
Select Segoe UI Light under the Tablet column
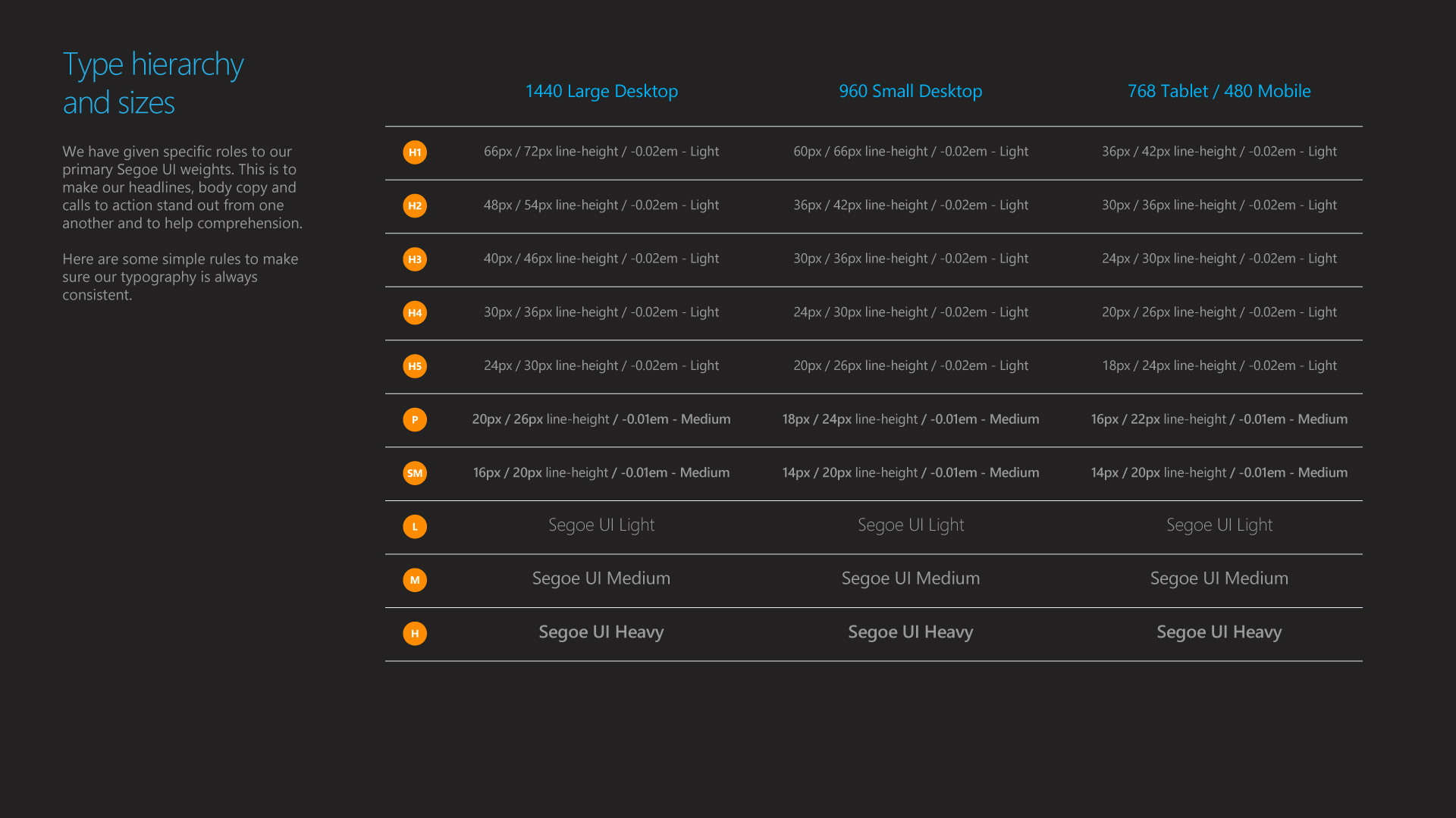pyautogui.click(x=1219, y=525)
